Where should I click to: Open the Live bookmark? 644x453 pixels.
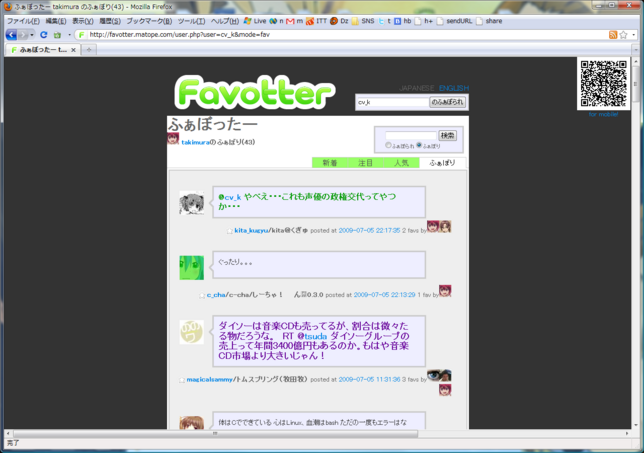tap(255, 21)
